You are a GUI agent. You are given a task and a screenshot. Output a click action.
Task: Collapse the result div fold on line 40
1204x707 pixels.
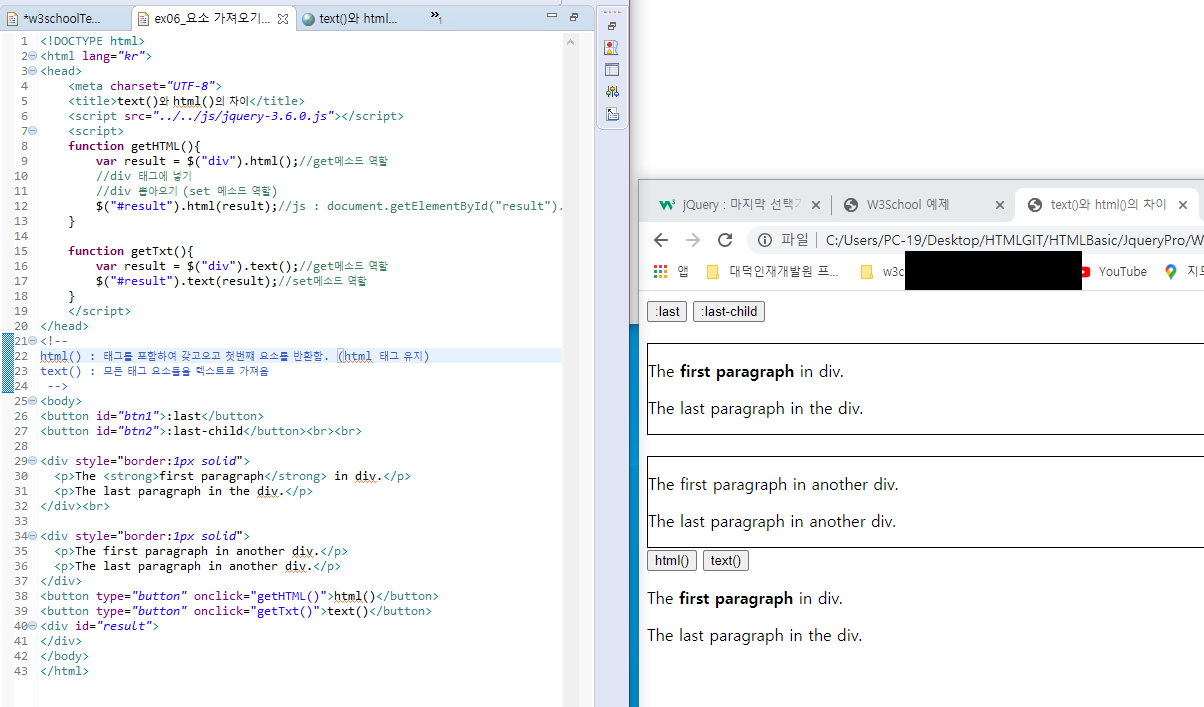click(35, 626)
